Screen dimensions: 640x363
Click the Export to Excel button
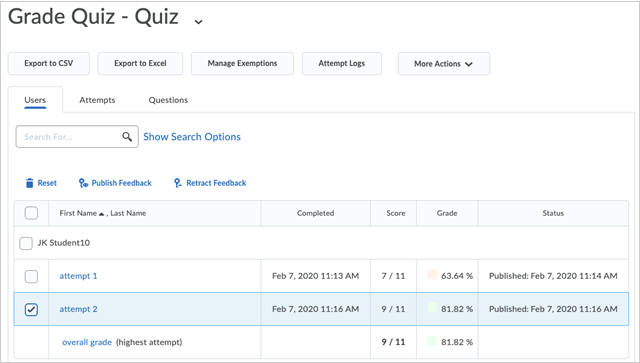pos(140,63)
